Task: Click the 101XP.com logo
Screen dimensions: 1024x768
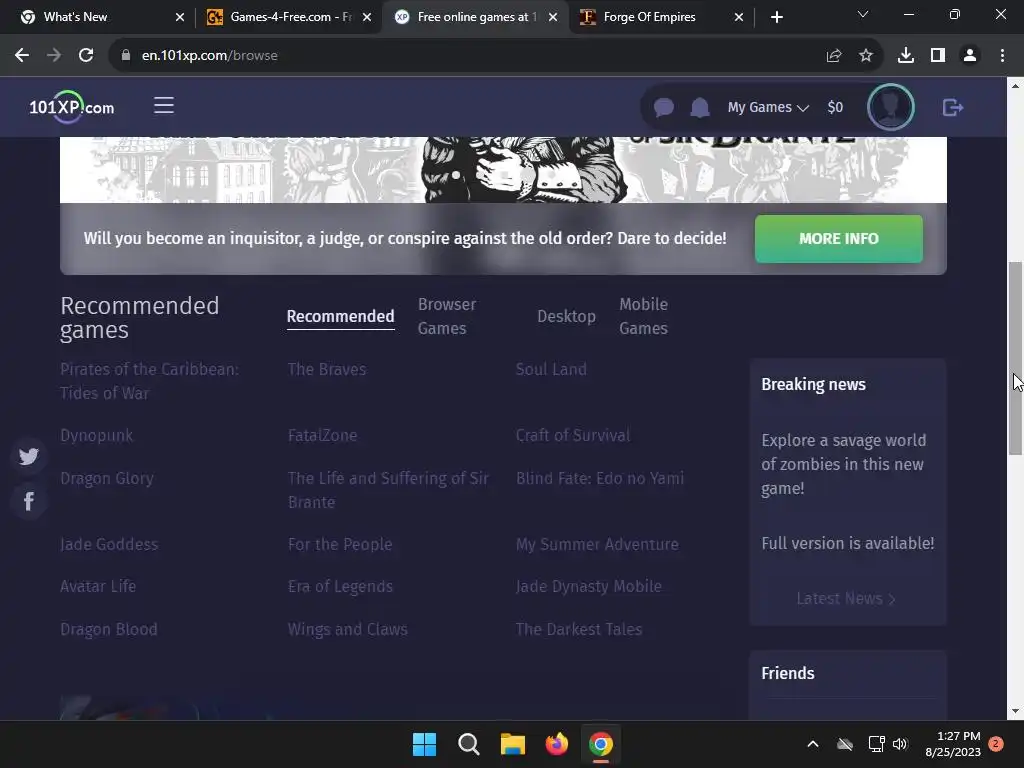Action: pos(72,106)
